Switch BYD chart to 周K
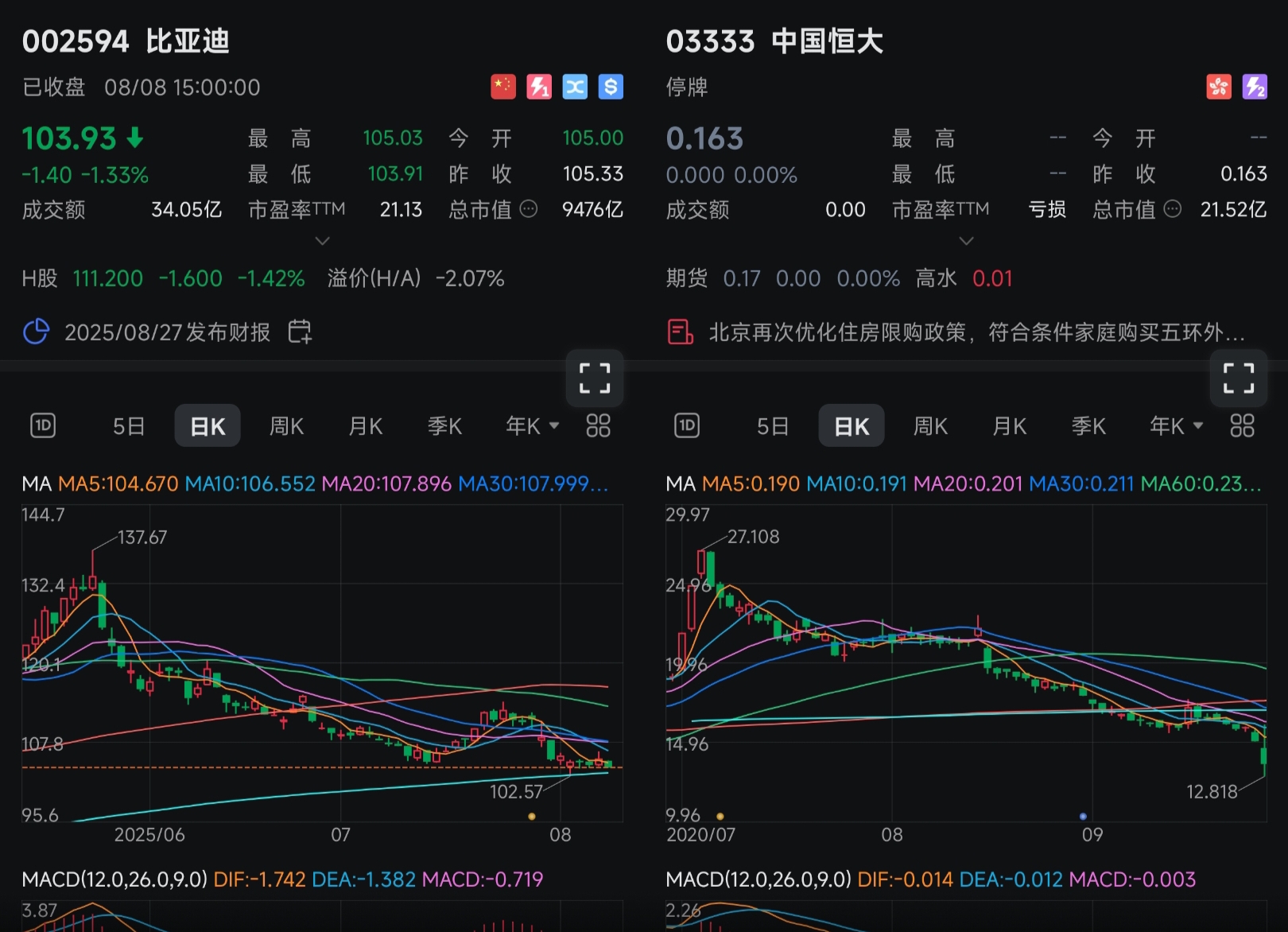 [287, 426]
